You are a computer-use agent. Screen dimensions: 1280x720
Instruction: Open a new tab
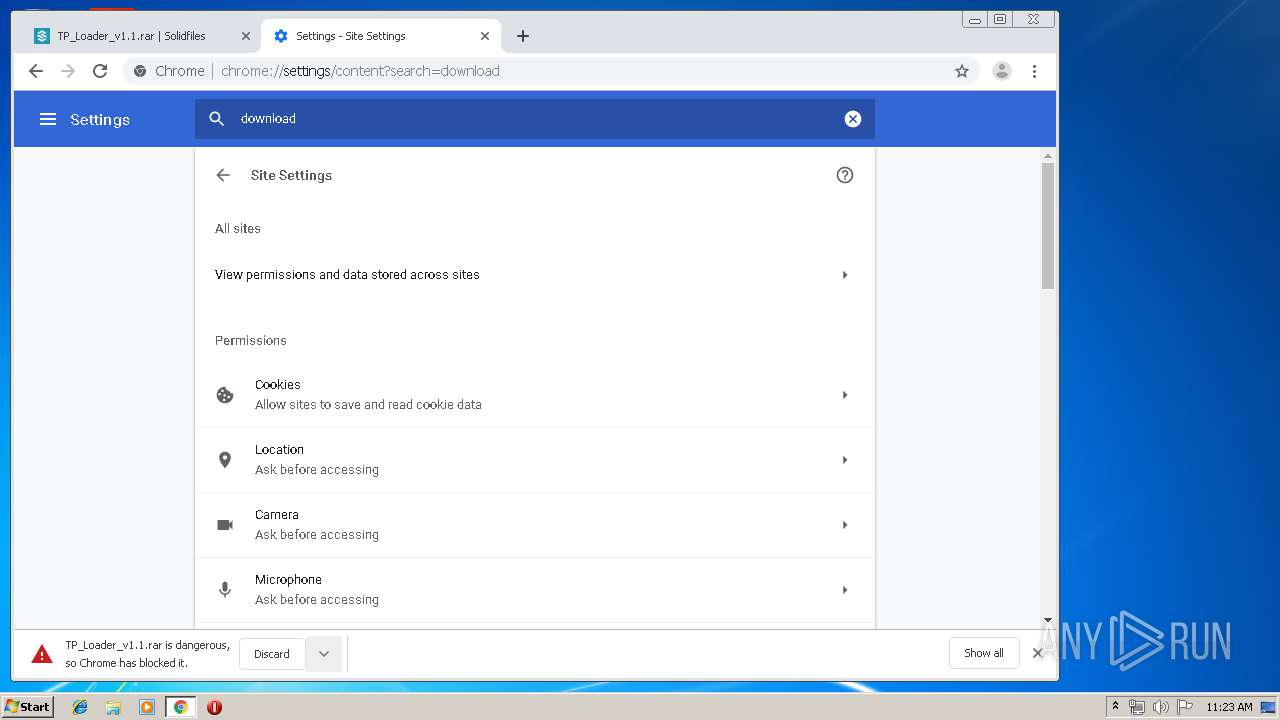523,36
